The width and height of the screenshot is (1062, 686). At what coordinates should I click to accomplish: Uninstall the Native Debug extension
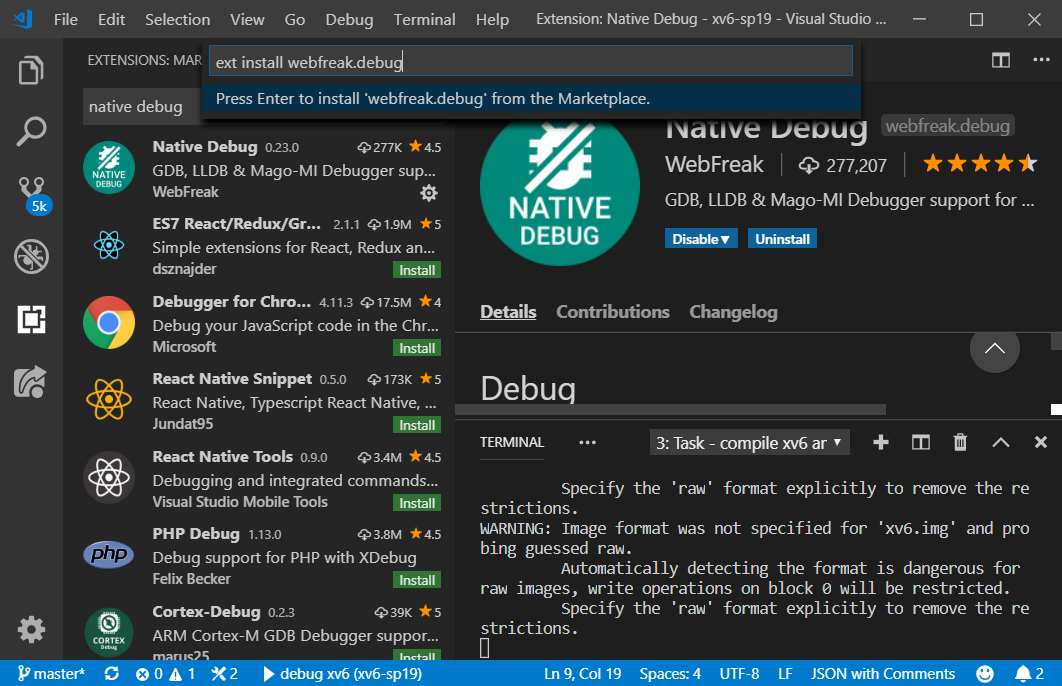(x=784, y=239)
